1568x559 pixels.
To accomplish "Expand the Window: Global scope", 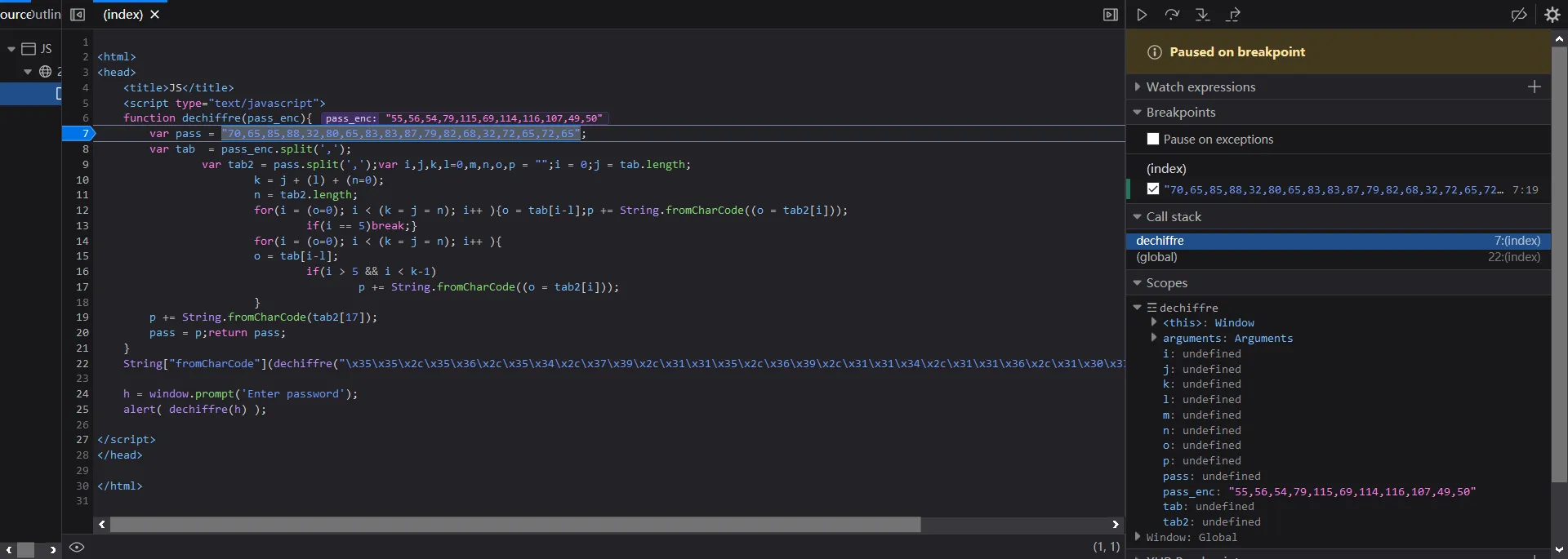I will 1138,537.
